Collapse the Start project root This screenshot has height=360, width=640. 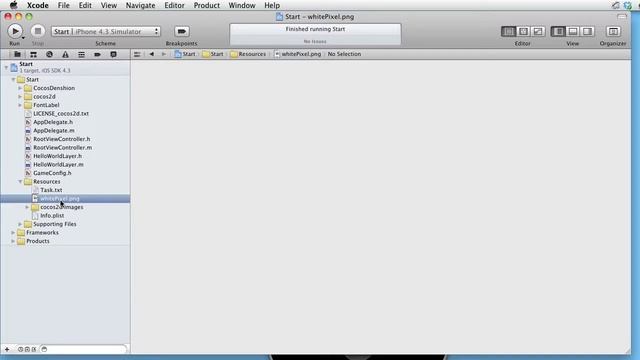coord(6,67)
